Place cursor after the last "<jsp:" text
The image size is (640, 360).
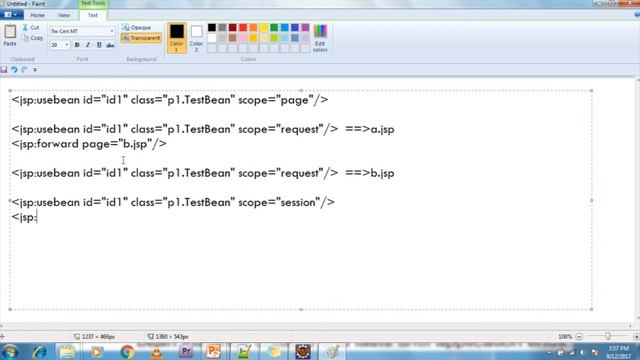[37, 217]
